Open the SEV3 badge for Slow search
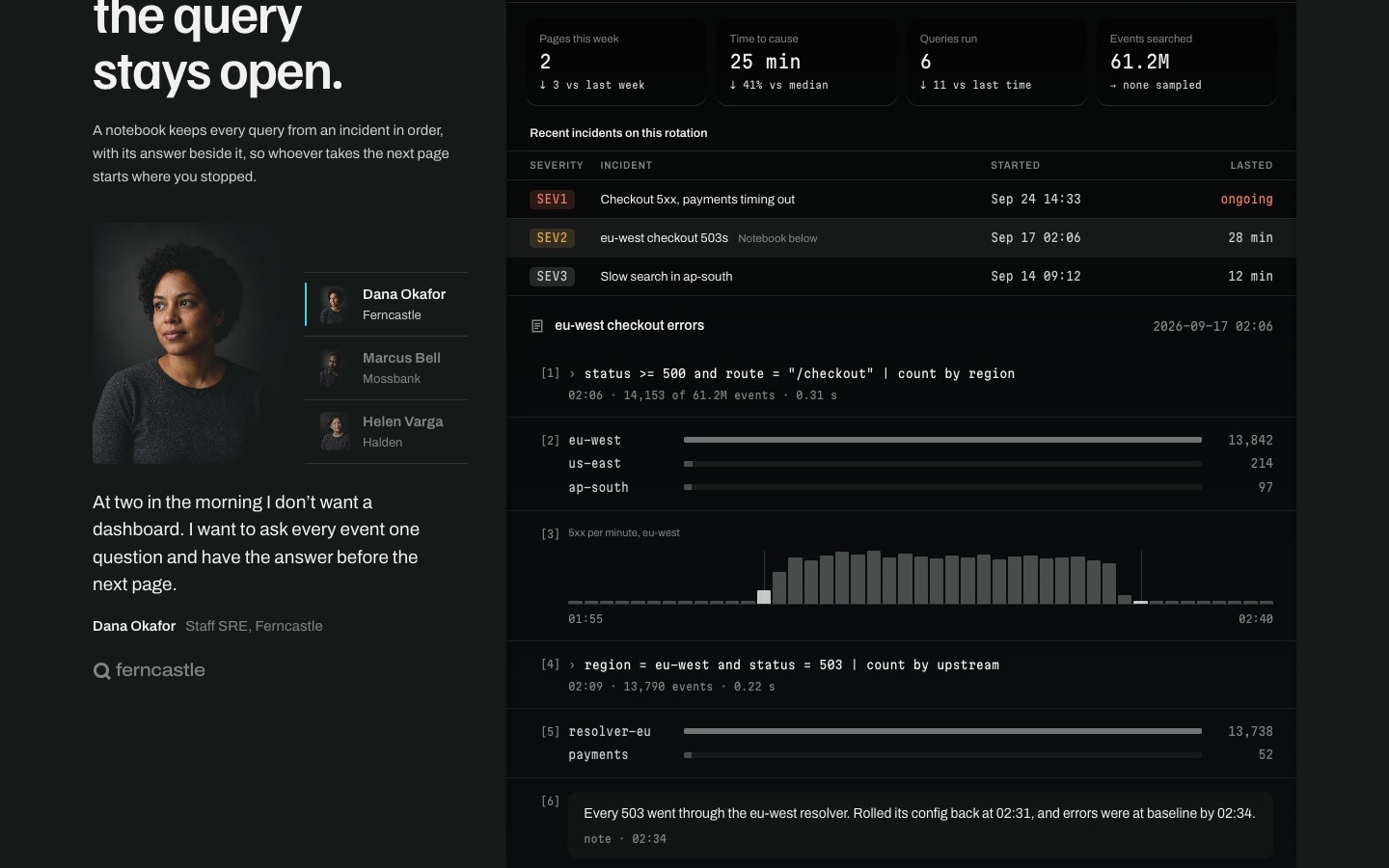 click(552, 277)
